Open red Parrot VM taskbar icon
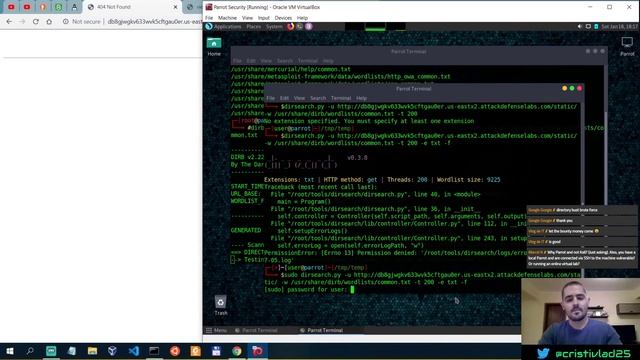The image size is (640, 360). 257,351
